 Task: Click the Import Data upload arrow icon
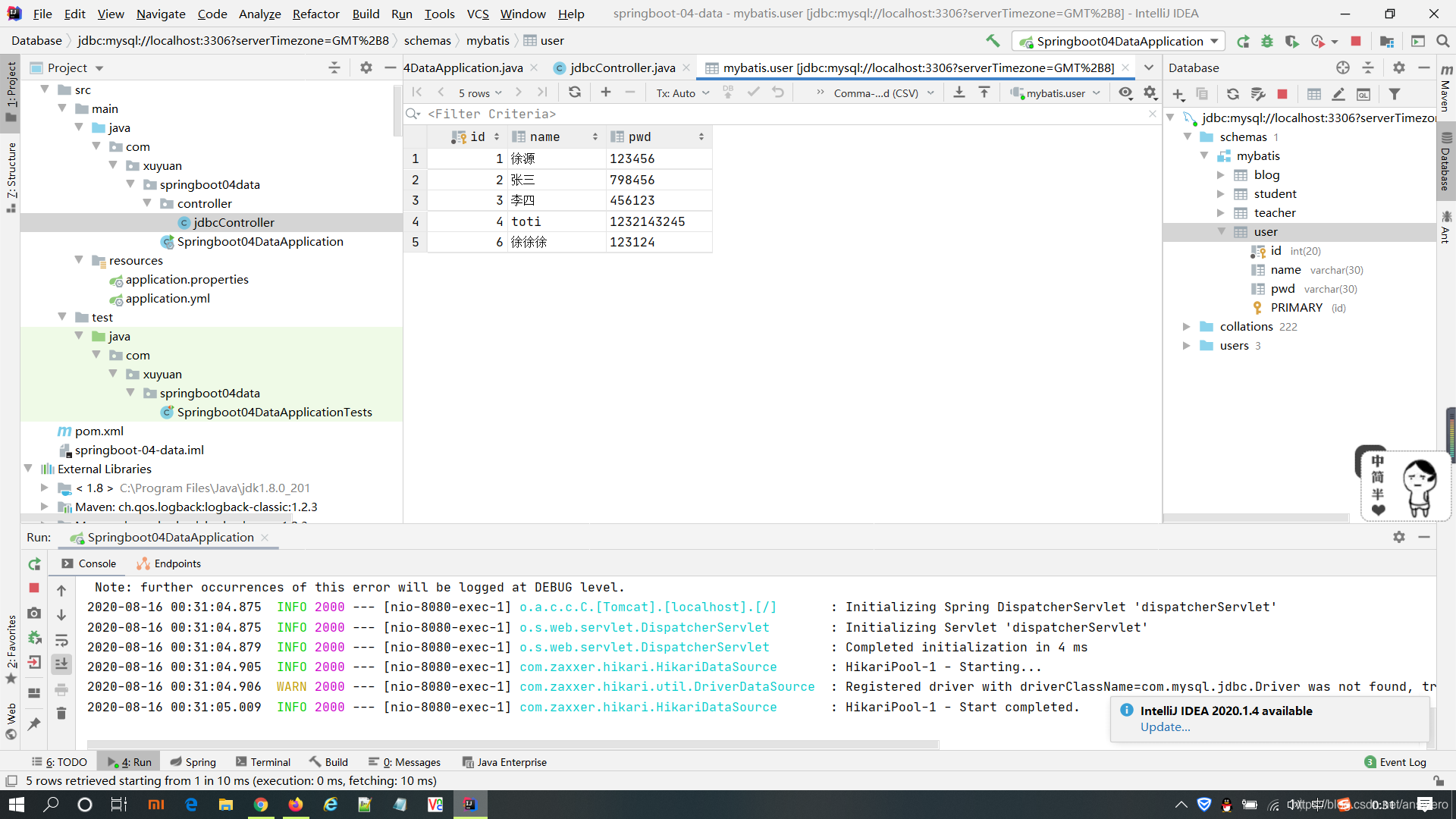(x=984, y=93)
